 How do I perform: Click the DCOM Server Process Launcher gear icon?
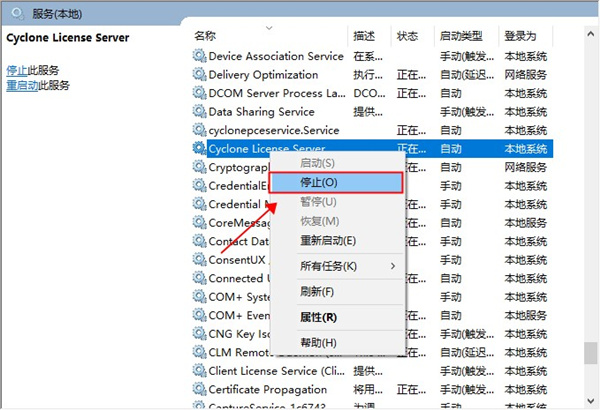tap(199, 93)
